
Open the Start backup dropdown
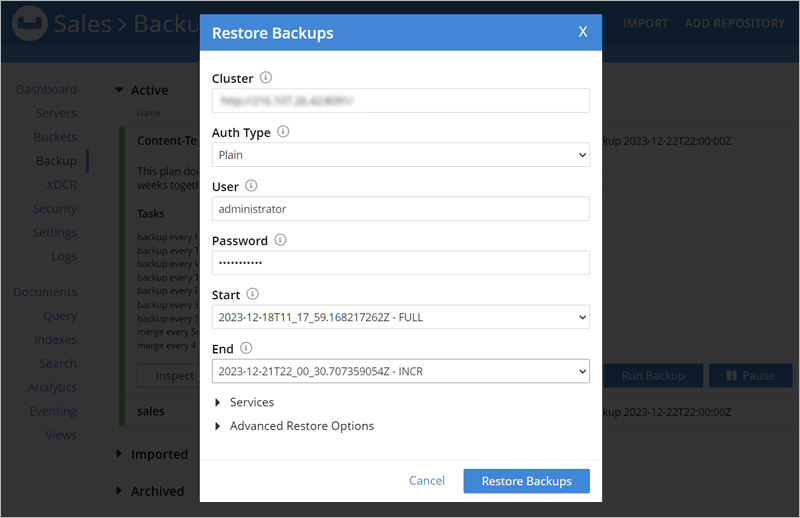click(x=401, y=317)
